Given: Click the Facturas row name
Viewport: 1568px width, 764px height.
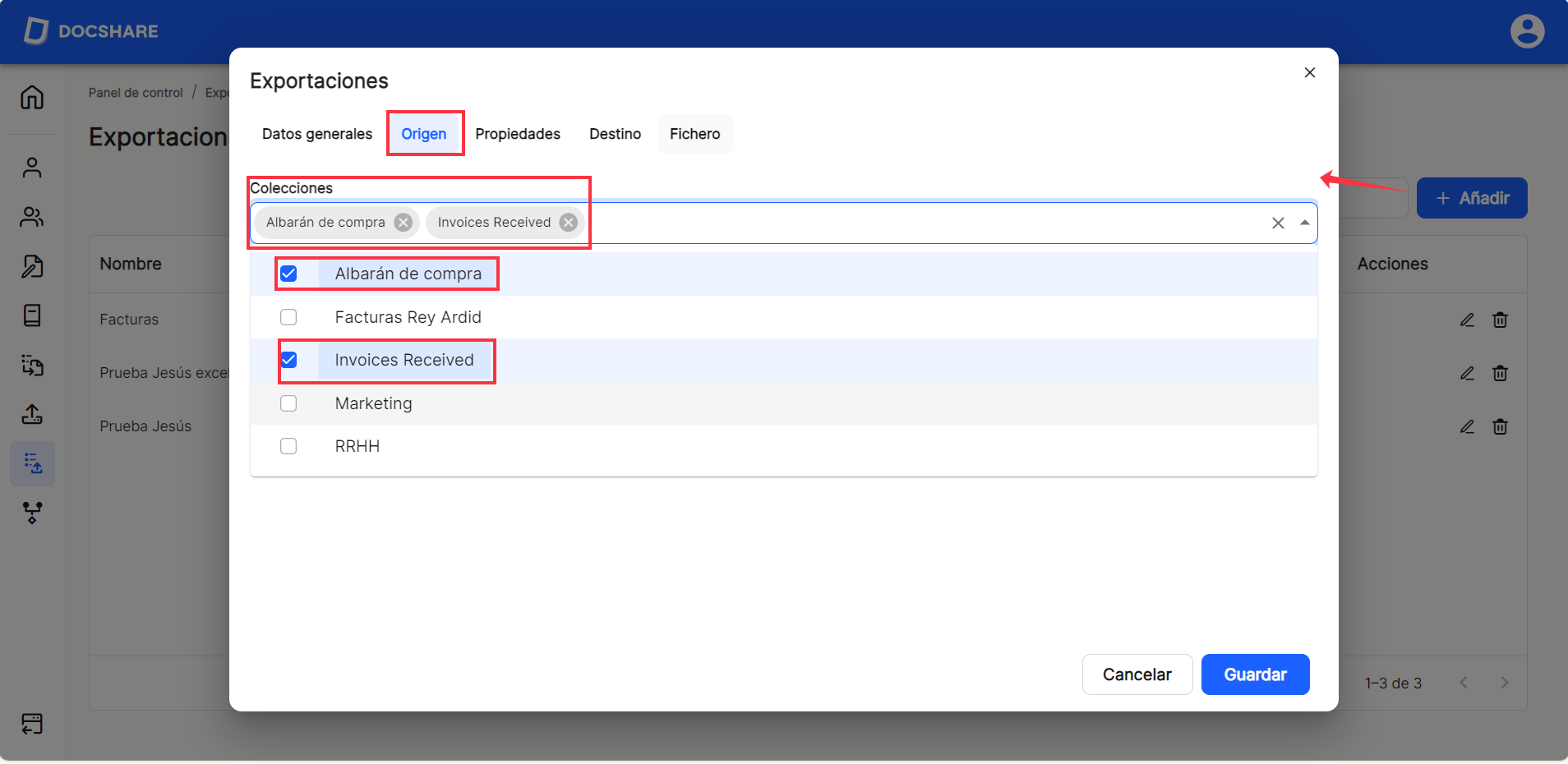Looking at the screenshot, I should click(129, 320).
